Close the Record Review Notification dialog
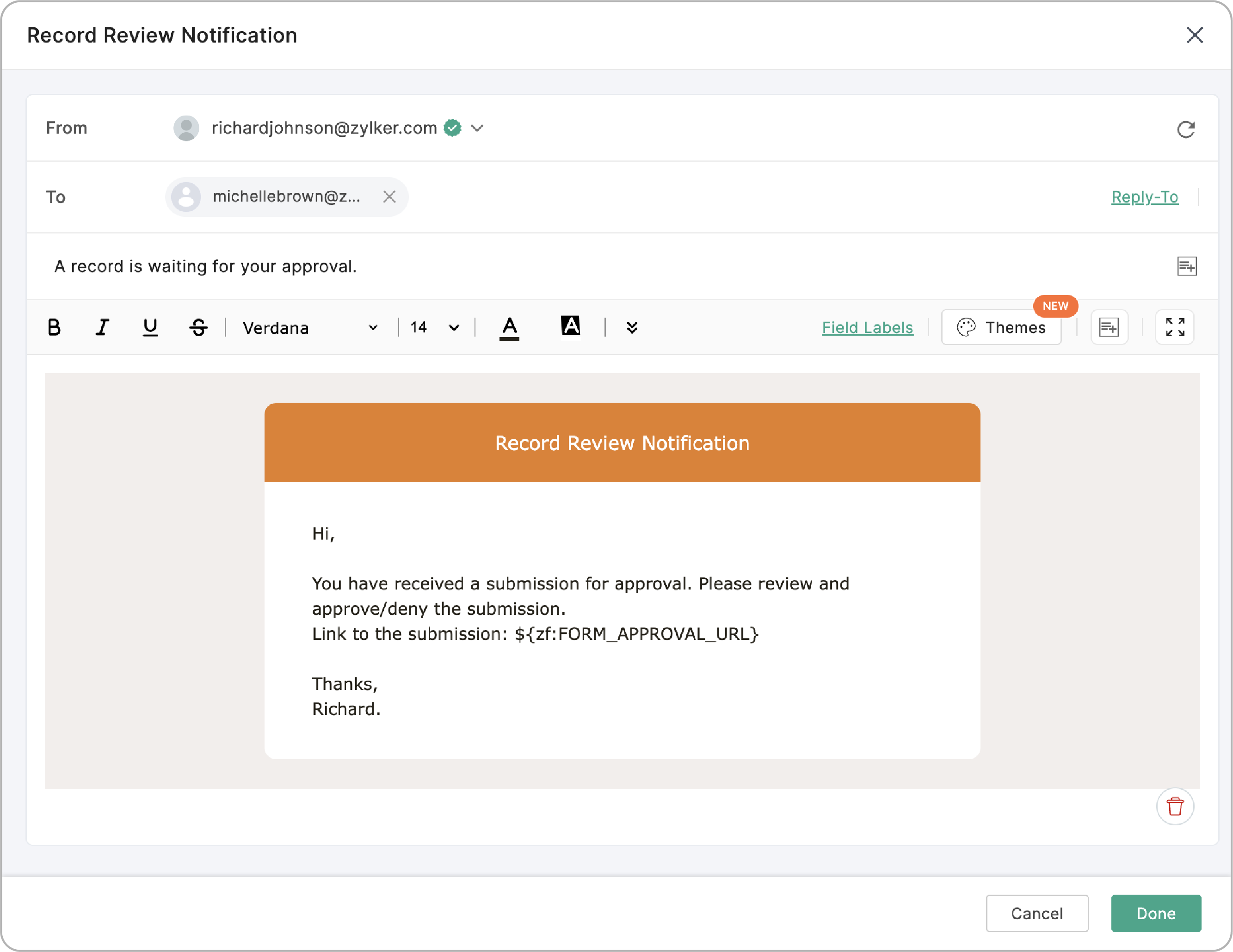The image size is (1233, 952). point(1195,35)
